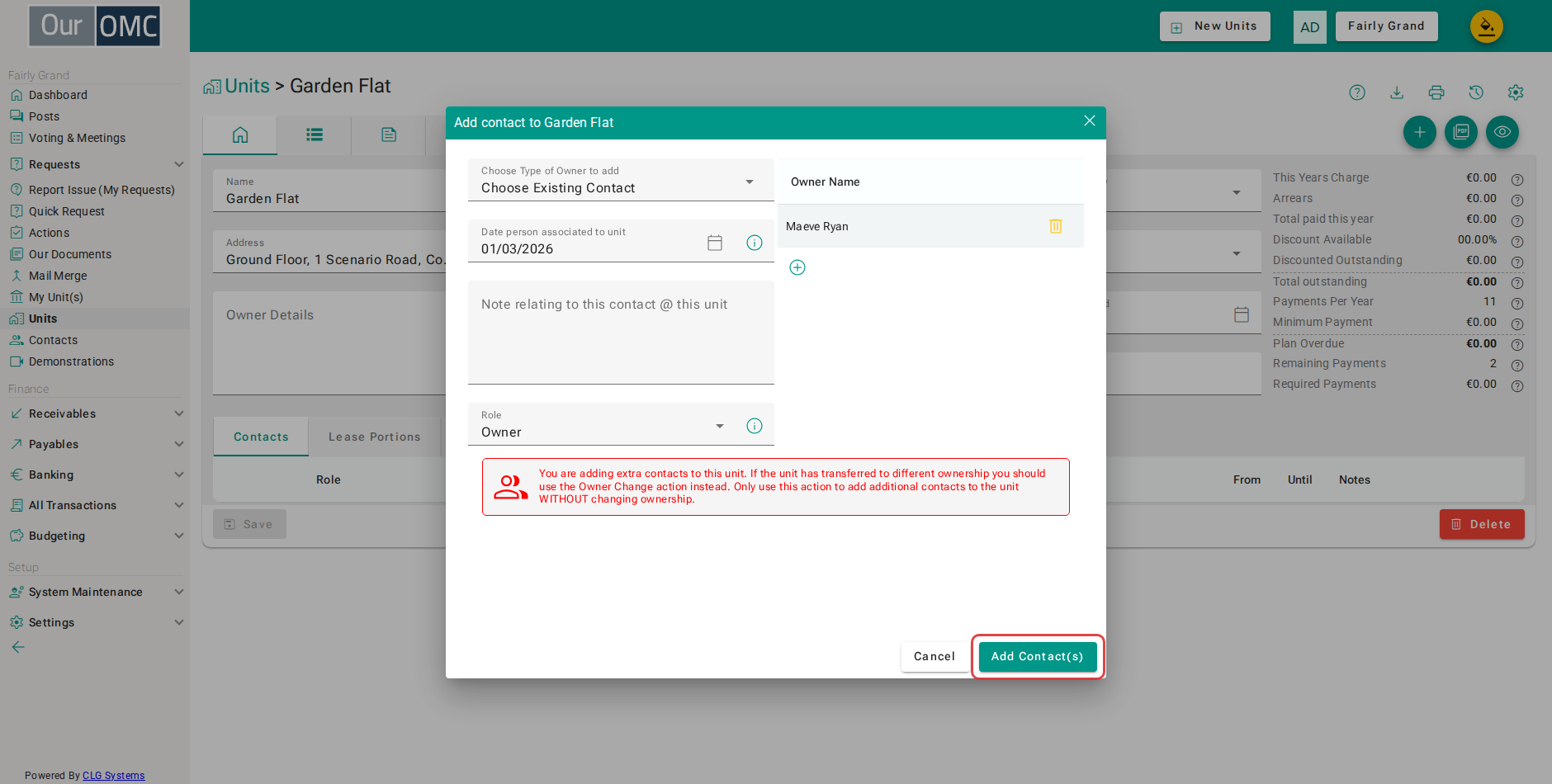Open the gear settings icon in page toolbar
1552x784 pixels.
(1516, 92)
